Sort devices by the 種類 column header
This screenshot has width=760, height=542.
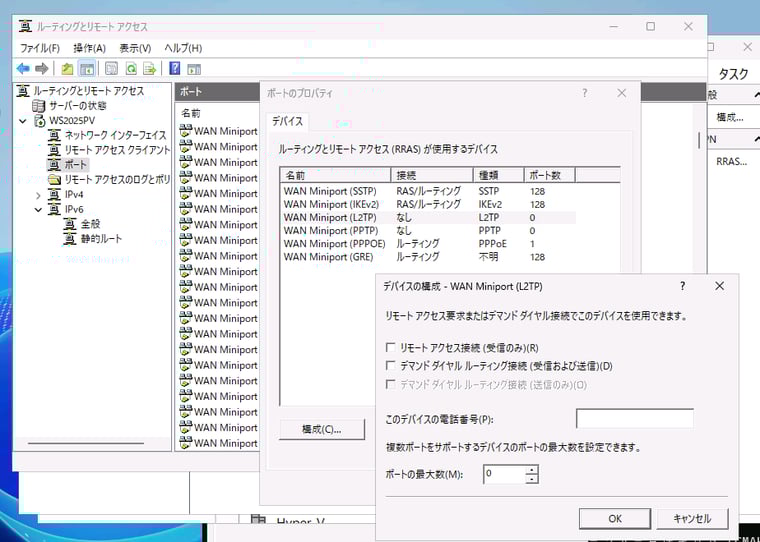coord(499,175)
